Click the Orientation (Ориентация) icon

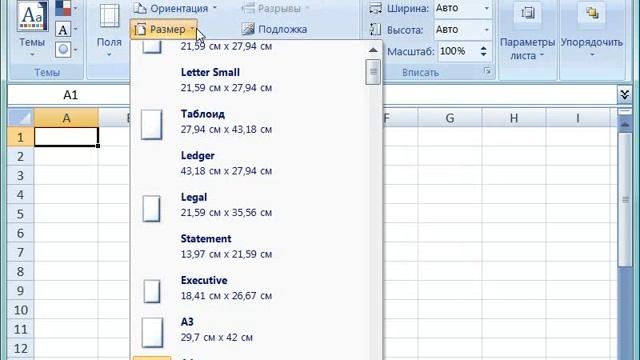pyautogui.click(x=140, y=8)
